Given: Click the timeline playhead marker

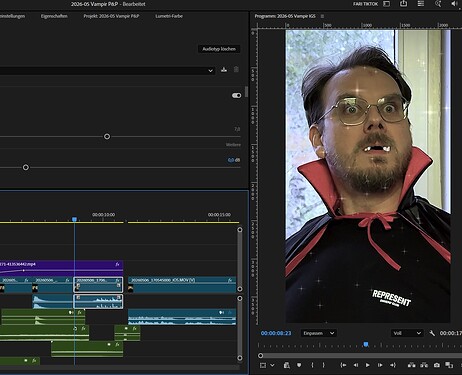Looking at the screenshot, I should click(x=75, y=219).
